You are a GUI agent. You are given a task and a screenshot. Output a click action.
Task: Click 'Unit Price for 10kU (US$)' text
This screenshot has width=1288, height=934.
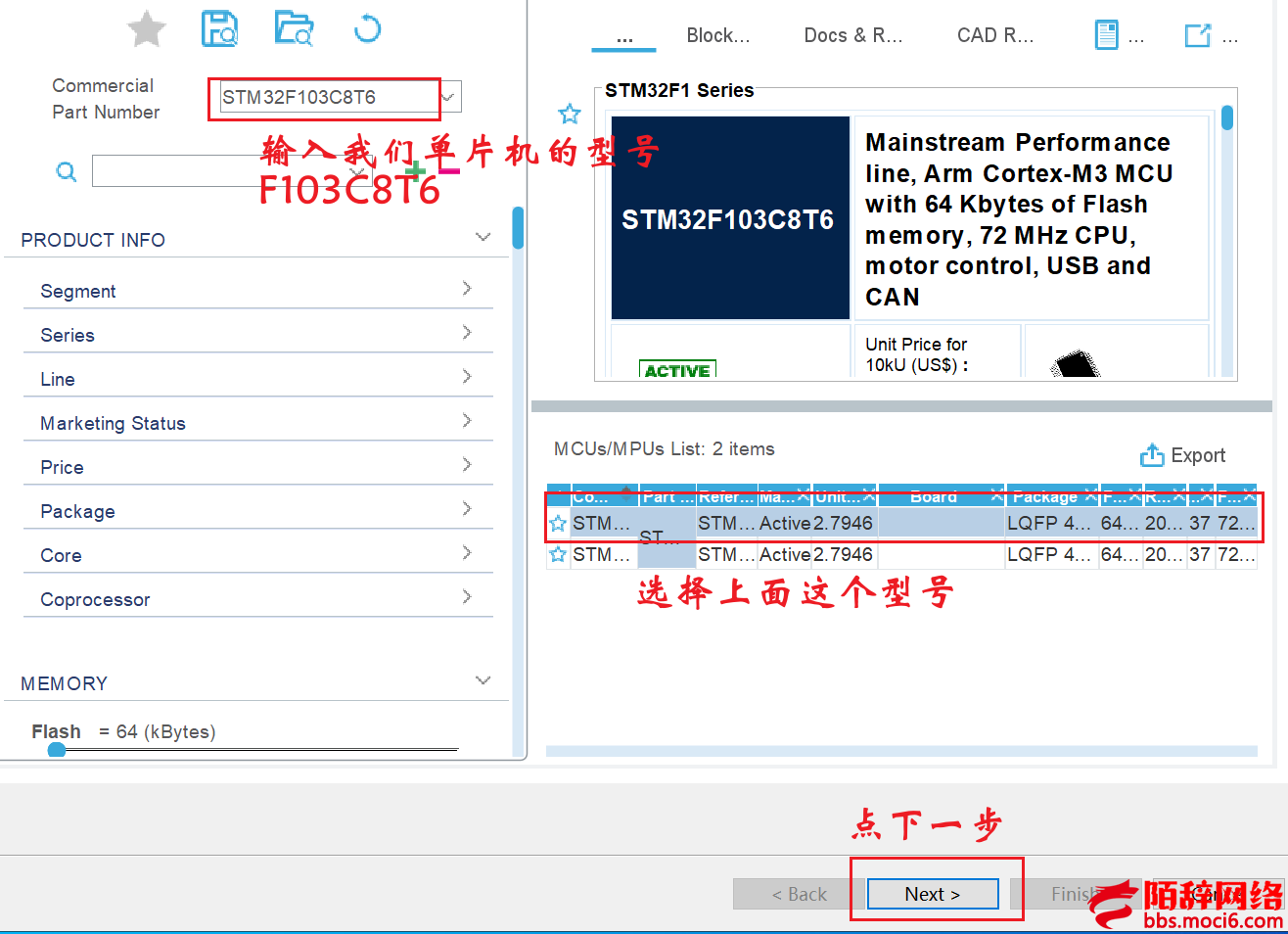(x=917, y=354)
